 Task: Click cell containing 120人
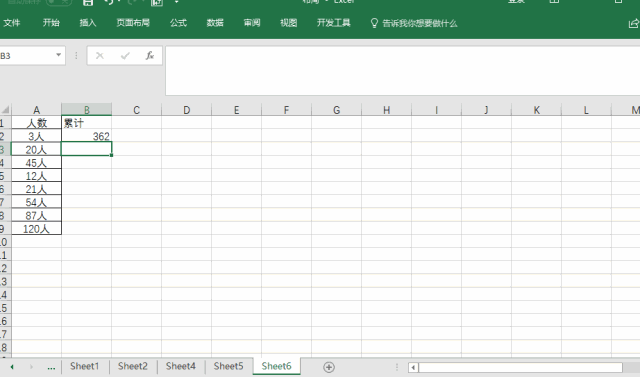click(36, 228)
